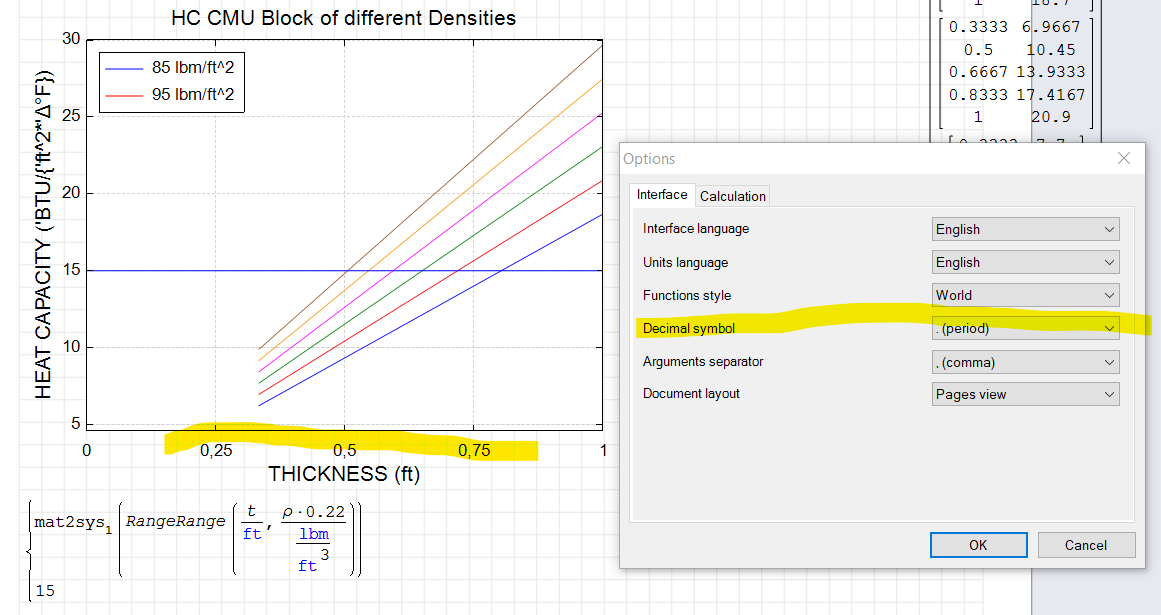The height and width of the screenshot is (615, 1161).
Task: Click the THICKNESS (ft) axis label
Action: (x=343, y=474)
